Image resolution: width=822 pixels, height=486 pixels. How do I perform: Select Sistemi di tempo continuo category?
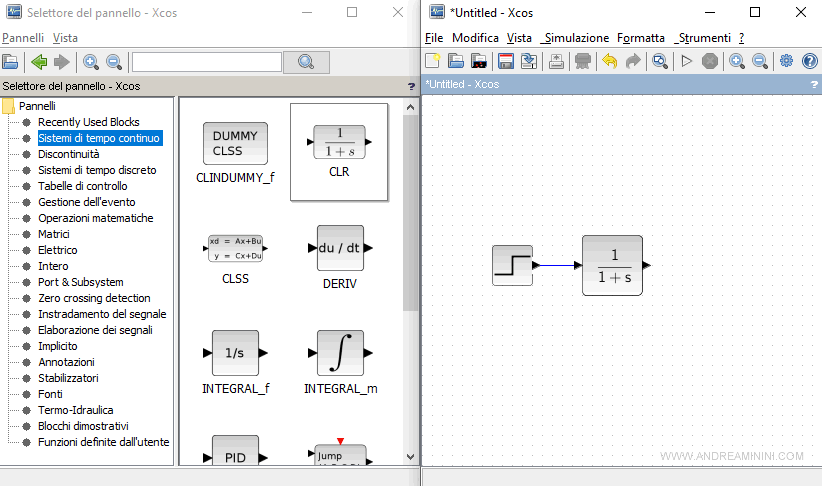point(99,138)
